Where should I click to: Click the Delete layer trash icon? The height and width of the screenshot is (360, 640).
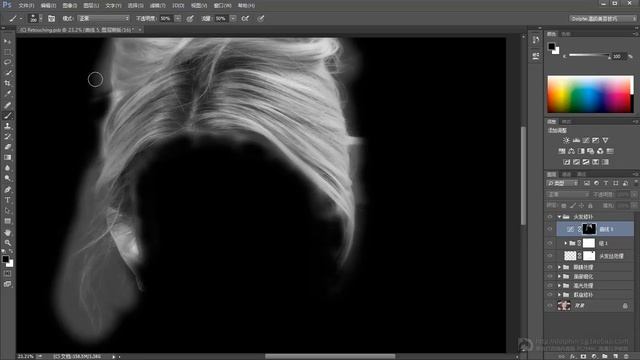pyautogui.click(x=626, y=356)
